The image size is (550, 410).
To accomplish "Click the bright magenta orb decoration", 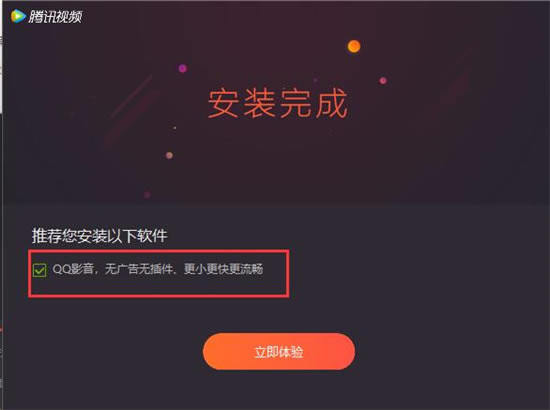I will [182, 68].
